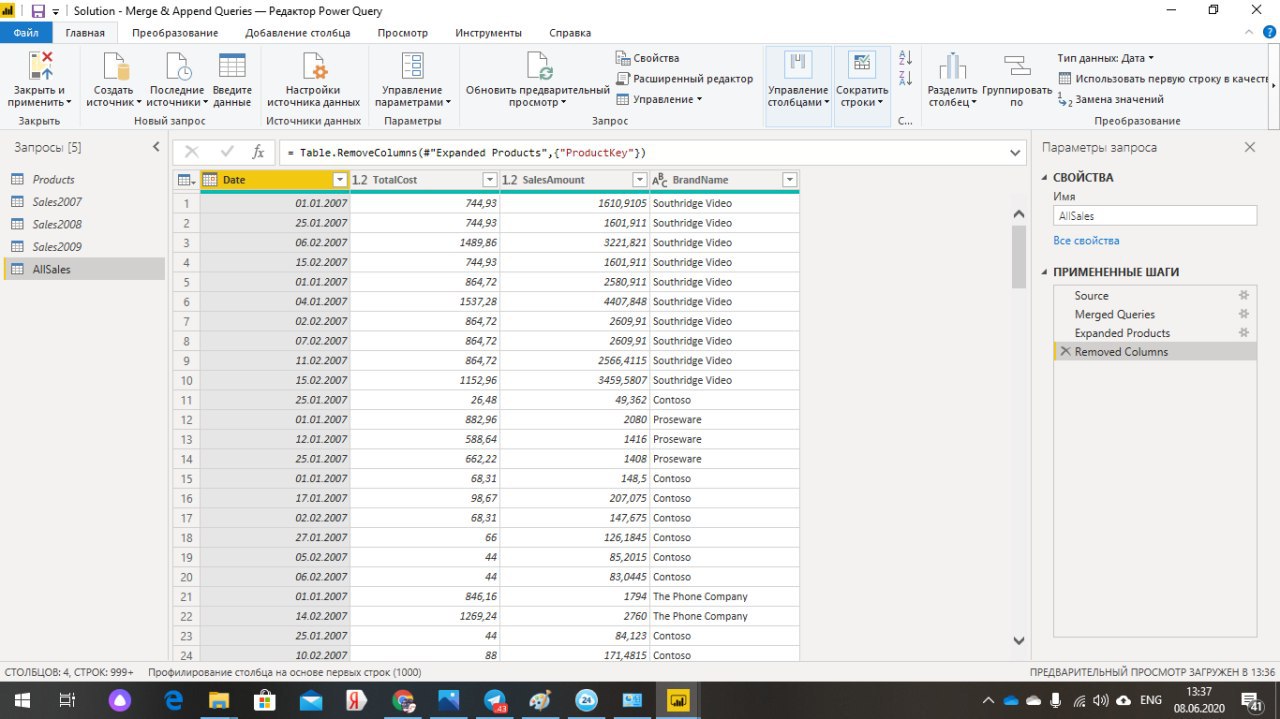Select the Merged Queries step
Screen dimensions: 1280x719
[1155, 314]
